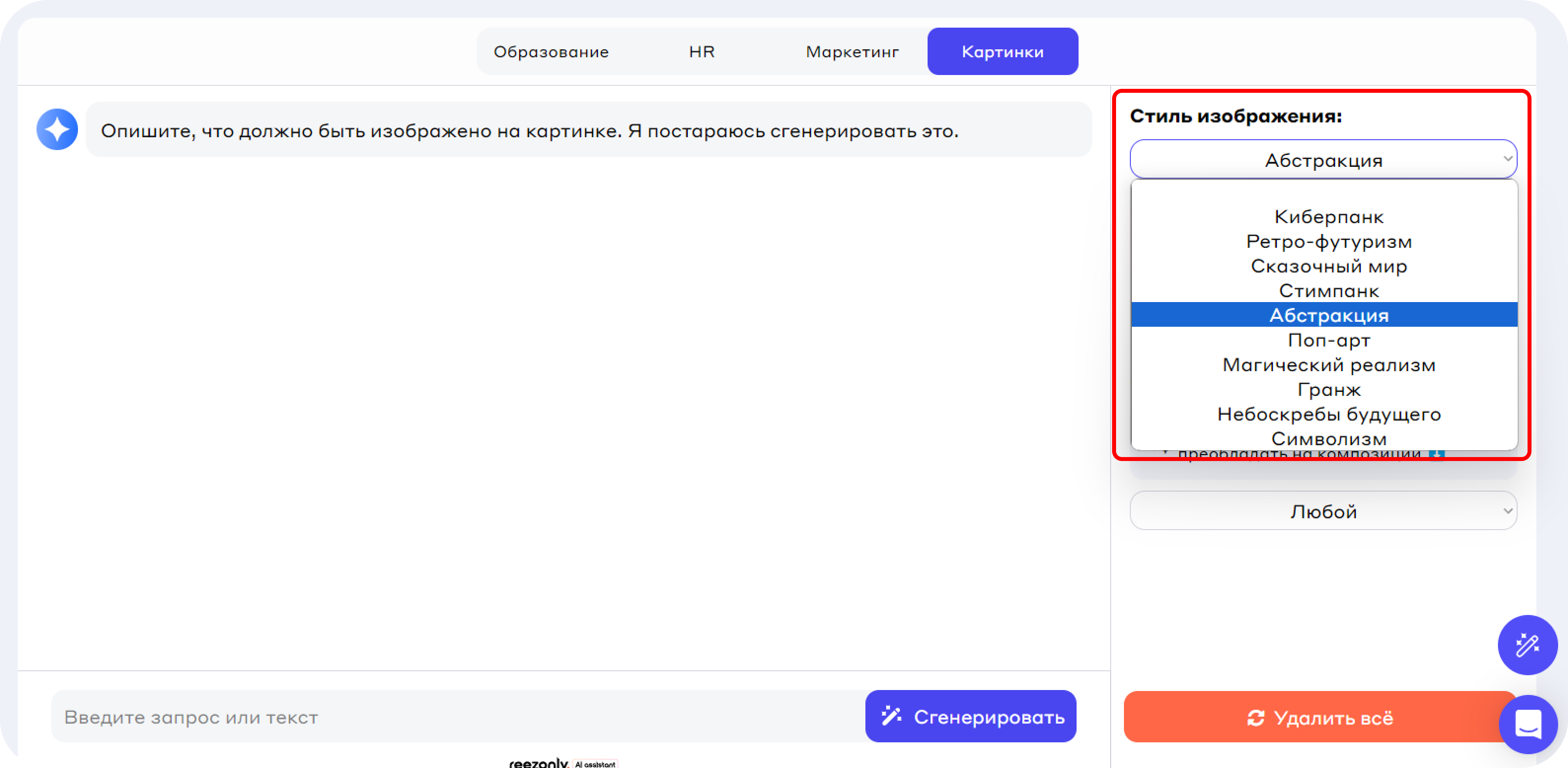The width and height of the screenshot is (1568, 768).
Task: Expand the Любой dropdown
Action: [1323, 511]
